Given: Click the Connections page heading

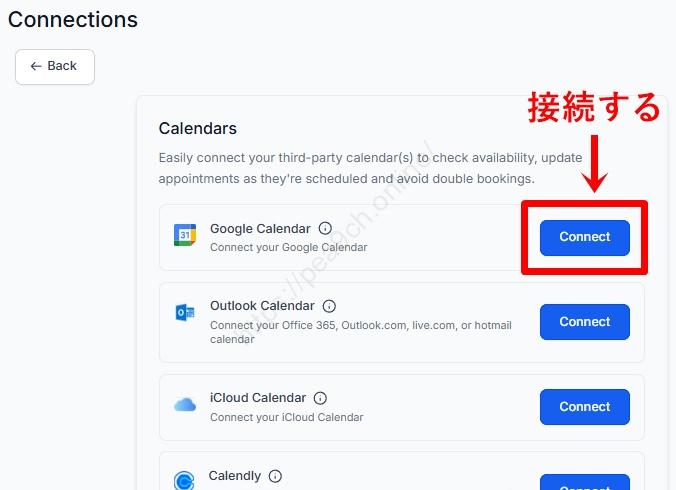Looking at the screenshot, I should 73,19.
